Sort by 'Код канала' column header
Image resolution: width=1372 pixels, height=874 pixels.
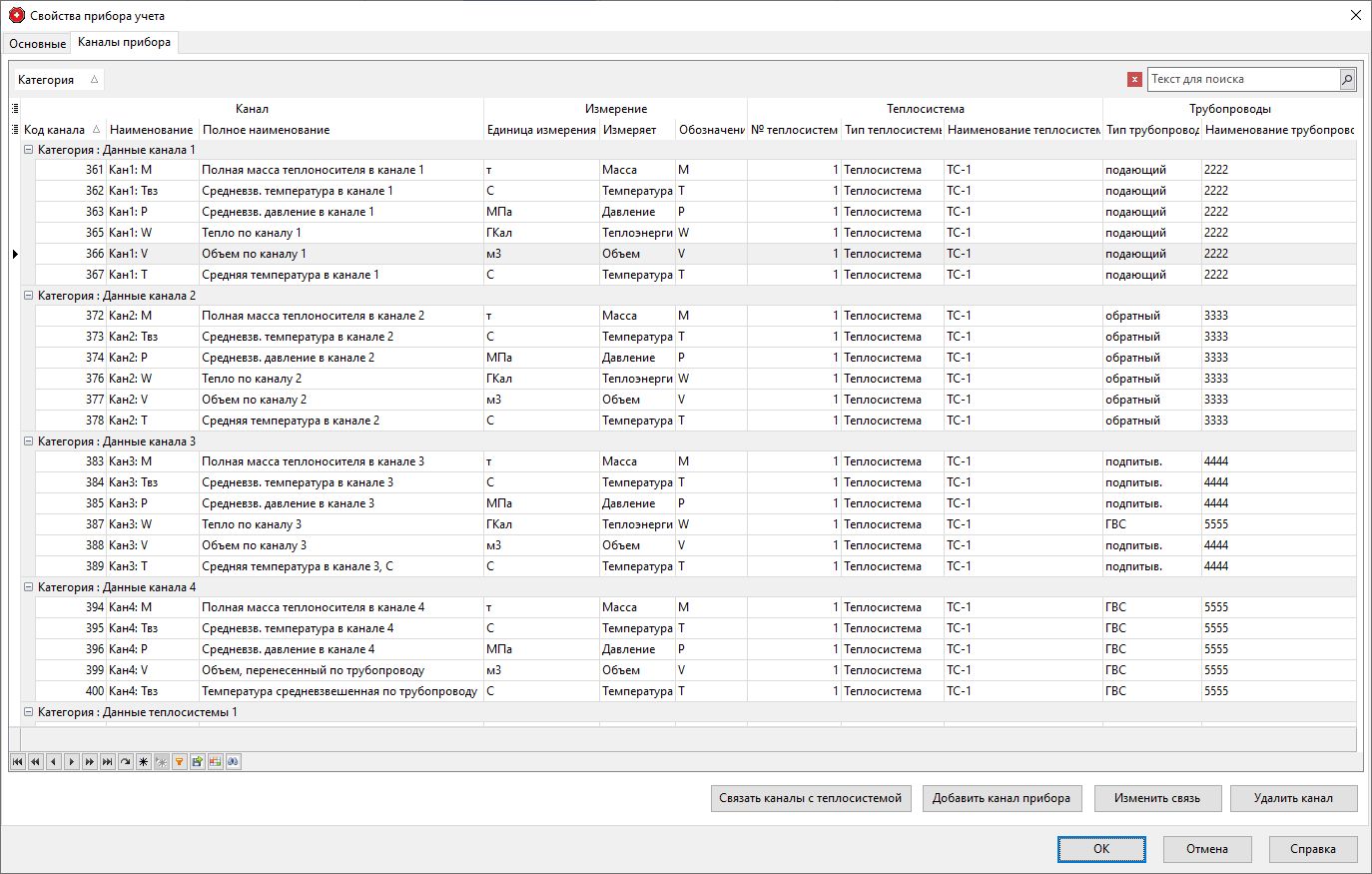pos(55,130)
